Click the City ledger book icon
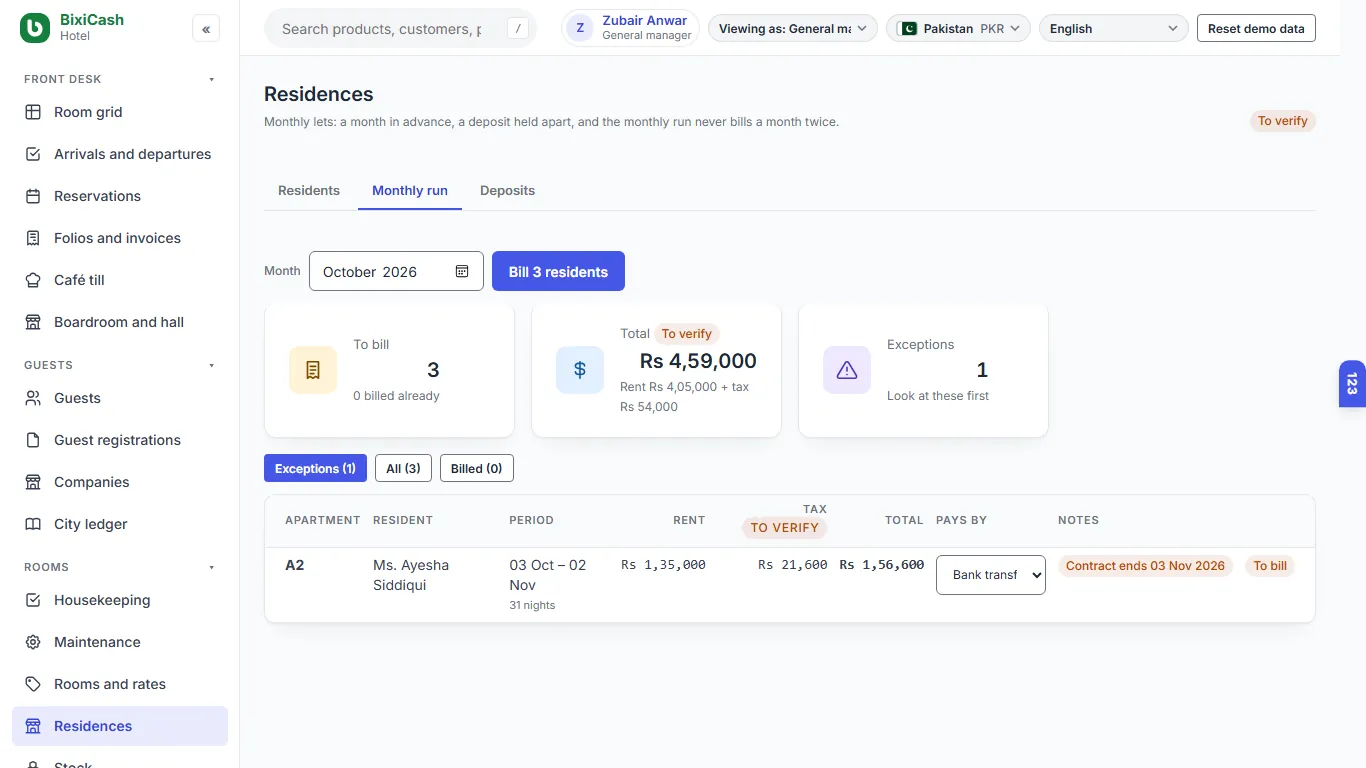The height and width of the screenshot is (768, 1366). coord(33,524)
